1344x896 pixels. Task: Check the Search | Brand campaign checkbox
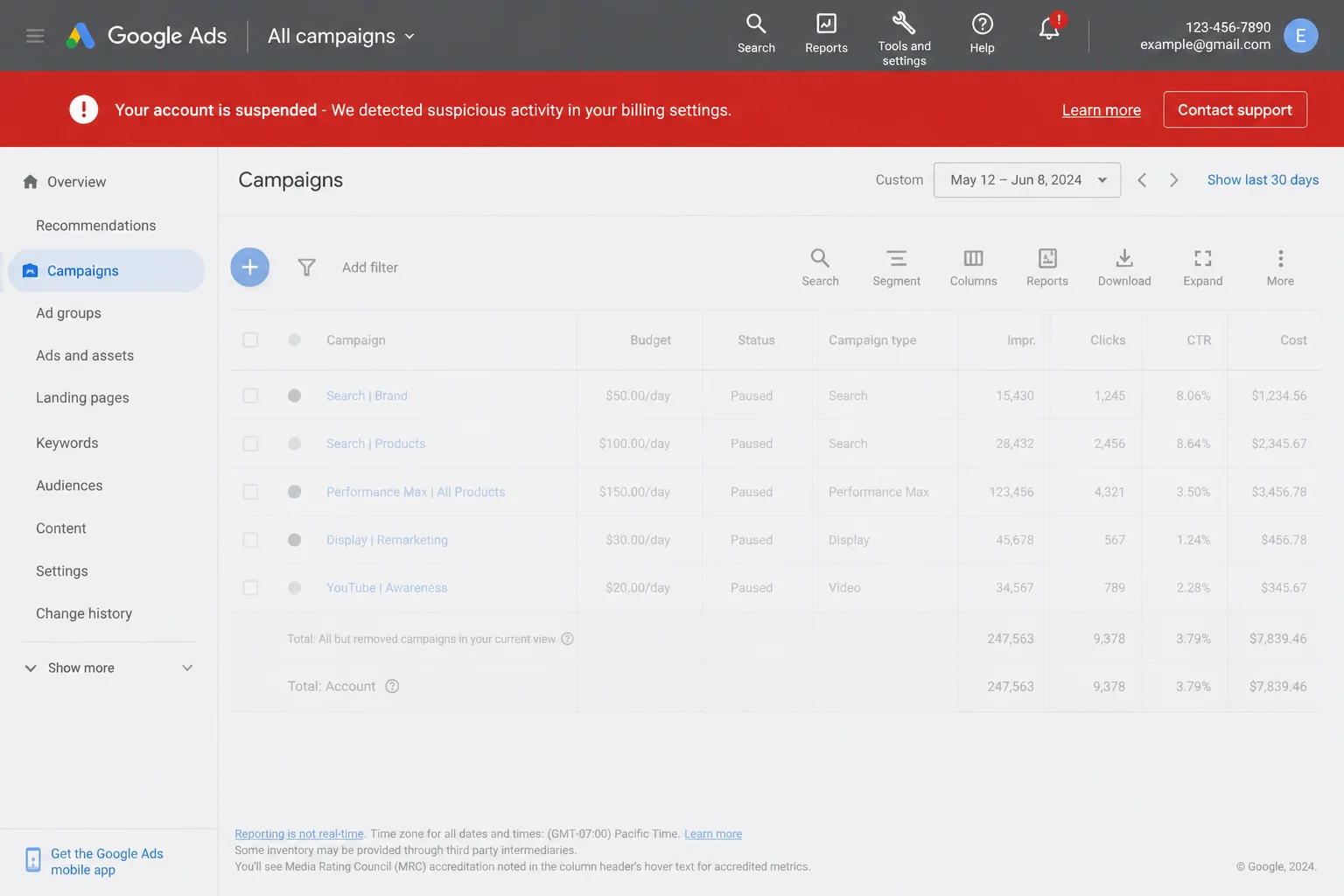[250, 395]
